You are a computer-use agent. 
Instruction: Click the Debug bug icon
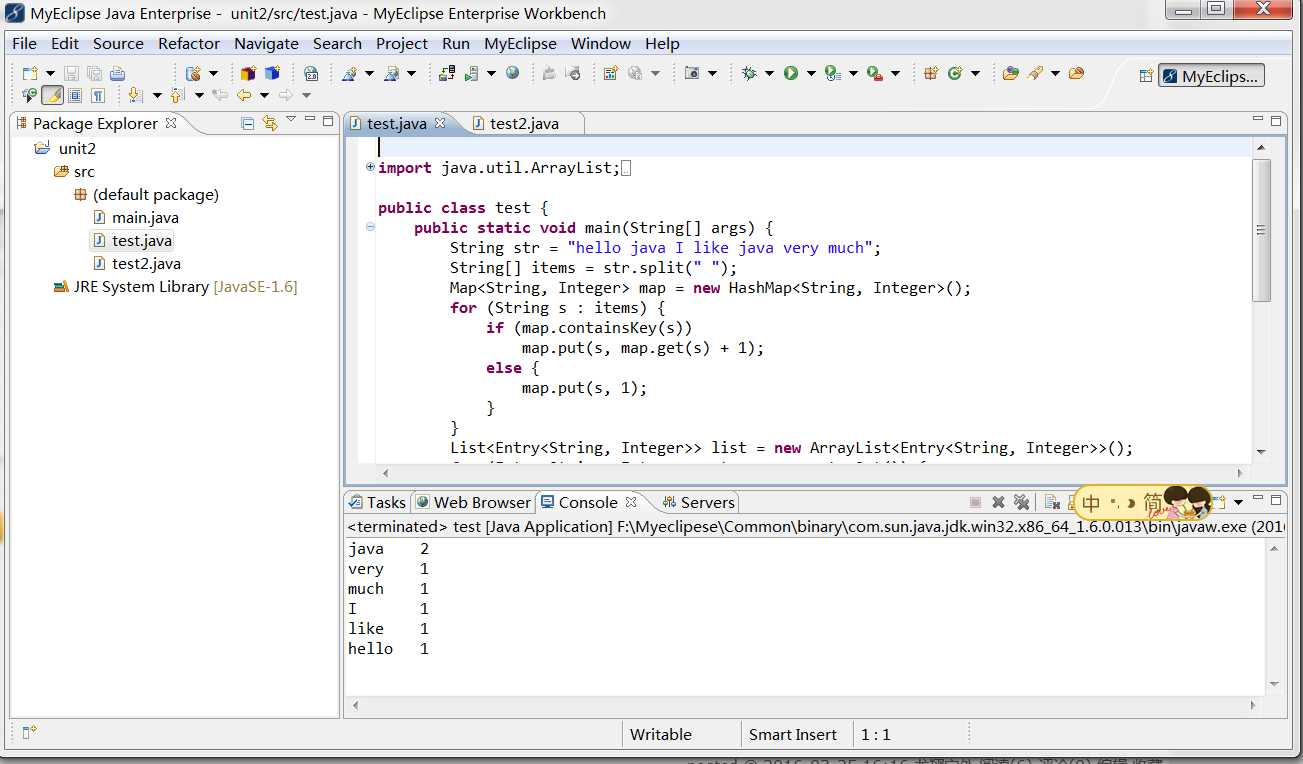coord(749,73)
